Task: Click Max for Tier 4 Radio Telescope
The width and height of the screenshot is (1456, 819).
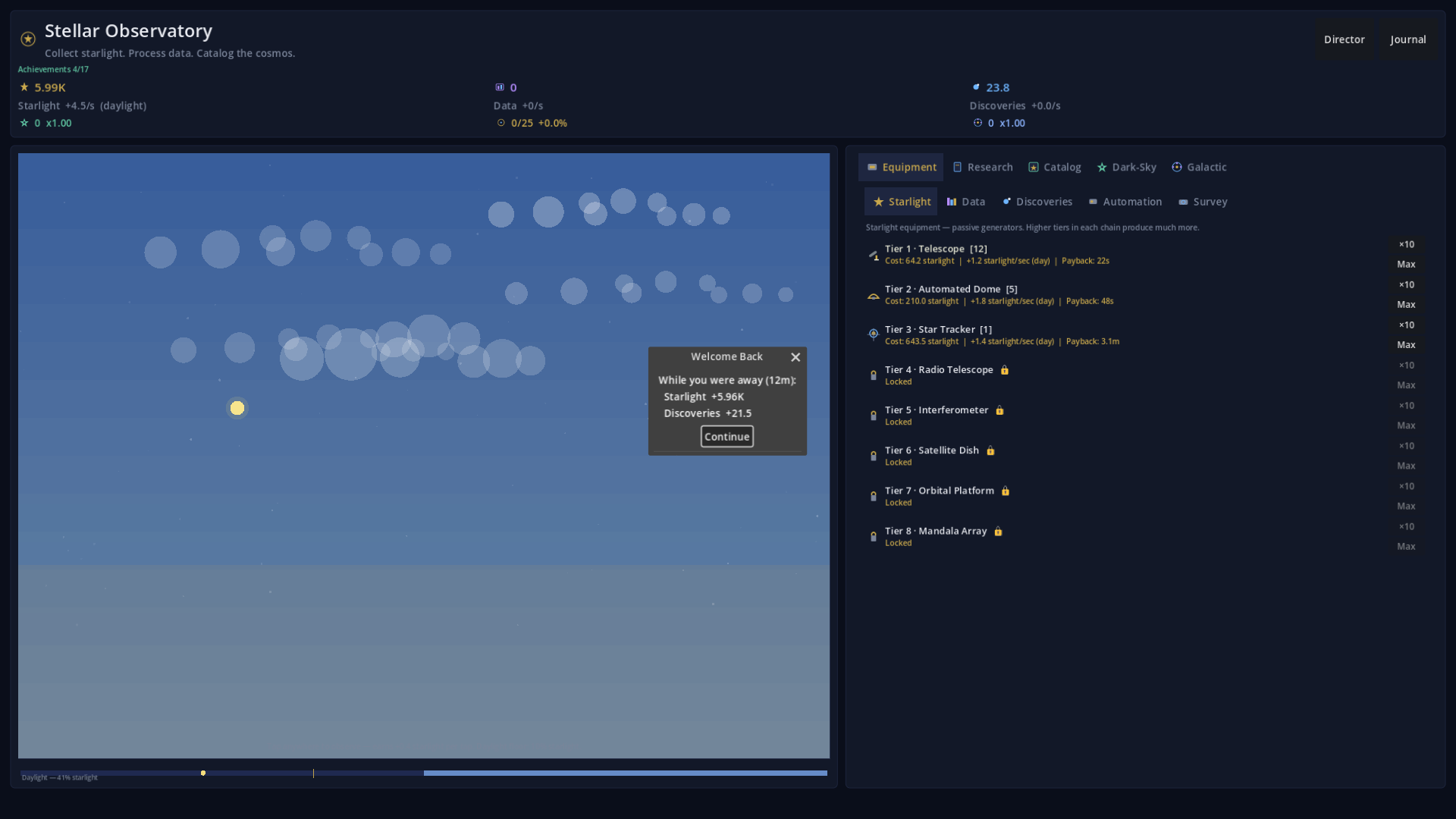Action: click(1406, 384)
